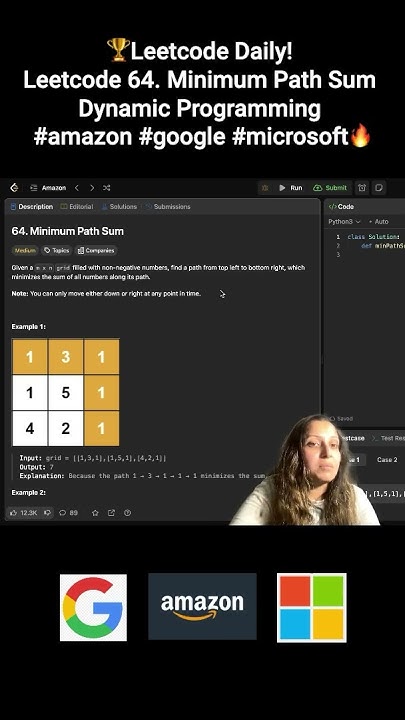Image resolution: width=405 pixels, height=720 pixels.
Task: Select the Case 2 test tab
Action: tap(387, 460)
